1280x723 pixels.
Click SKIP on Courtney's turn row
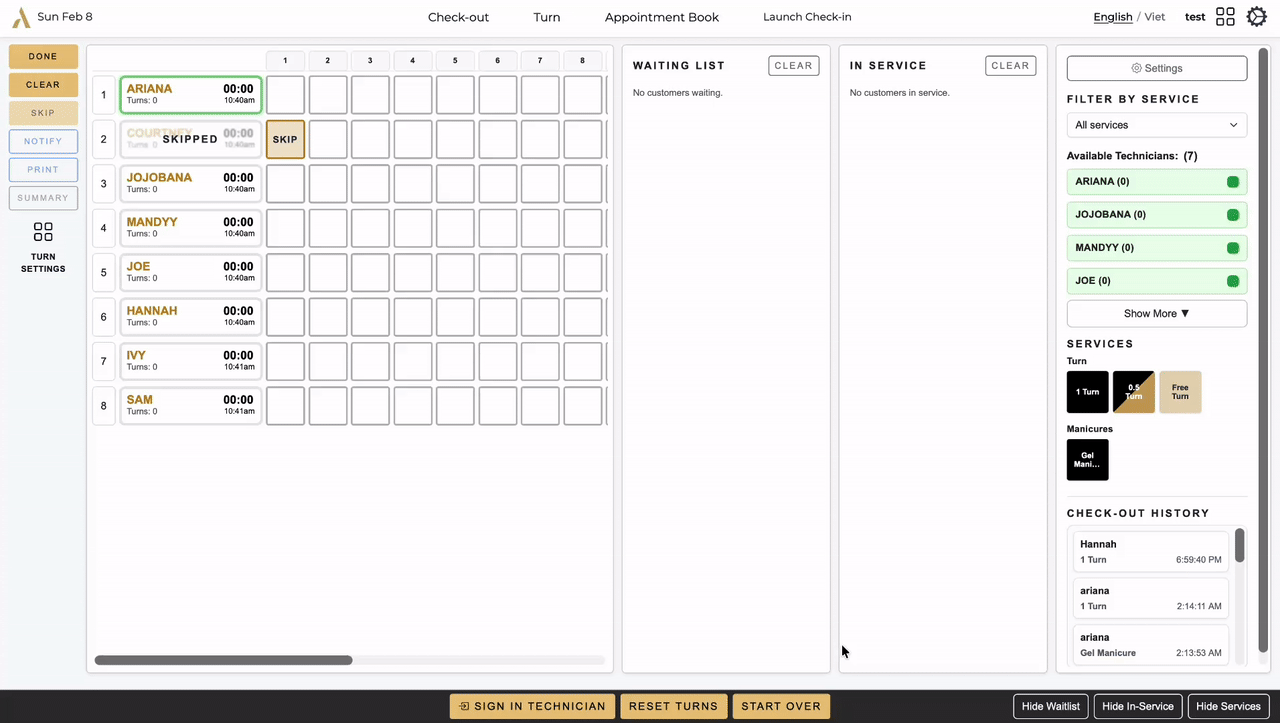[x=284, y=139]
